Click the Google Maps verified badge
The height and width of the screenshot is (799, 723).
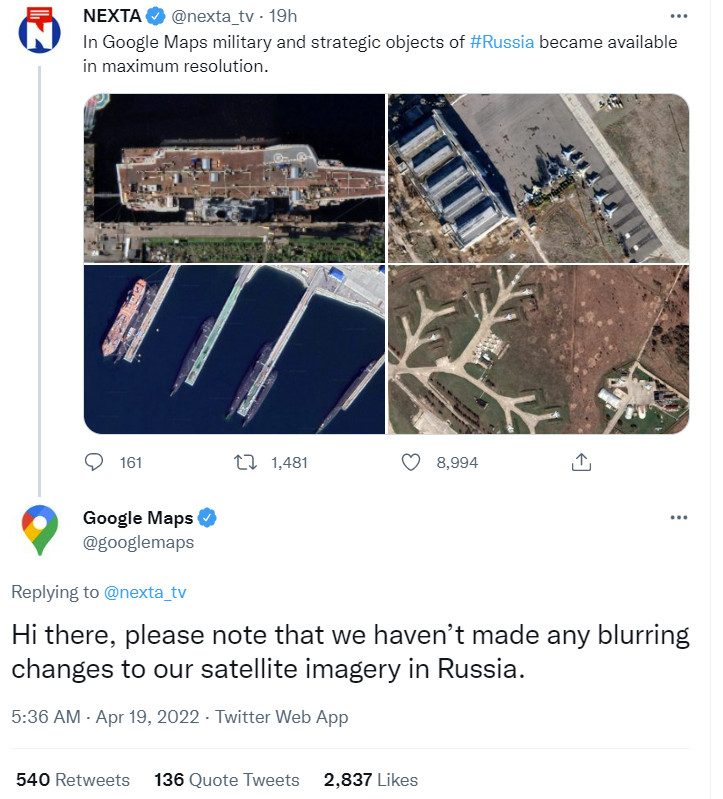tap(208, 518)
